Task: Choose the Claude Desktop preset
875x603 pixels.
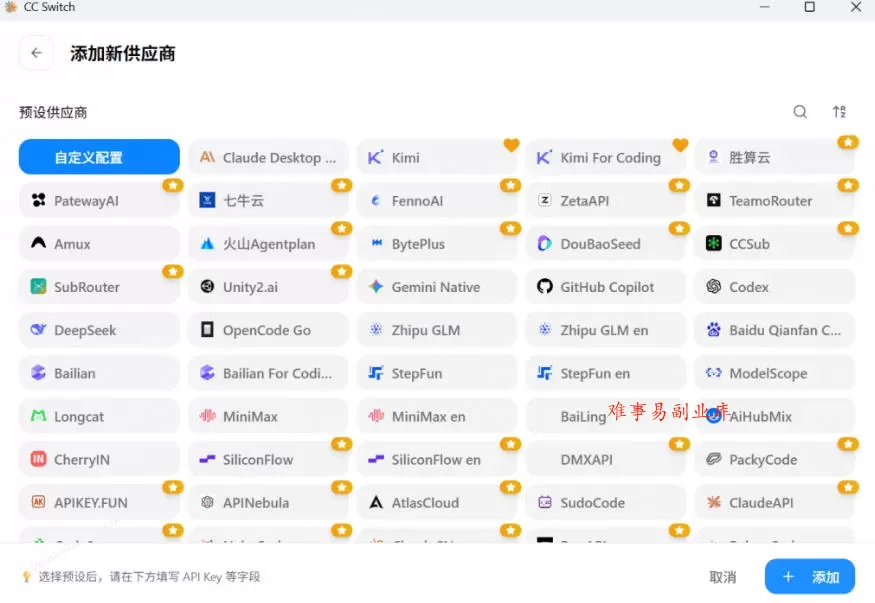Action: pos(268,157)
